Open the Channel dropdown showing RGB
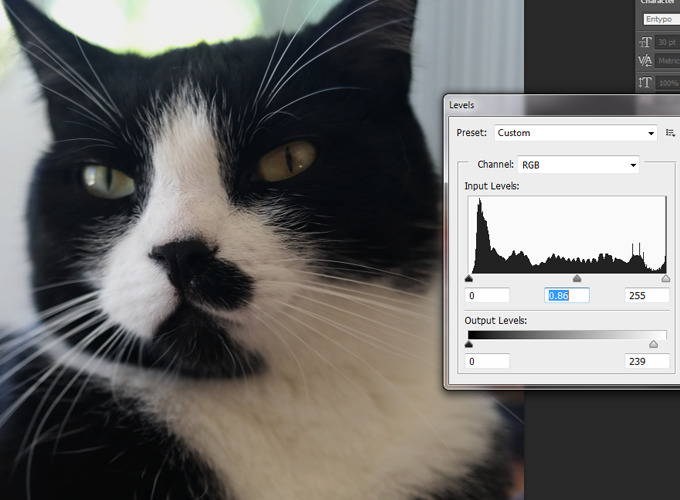Image resolution: width=680 pixels, height=500 pixels. coord(579,165)
